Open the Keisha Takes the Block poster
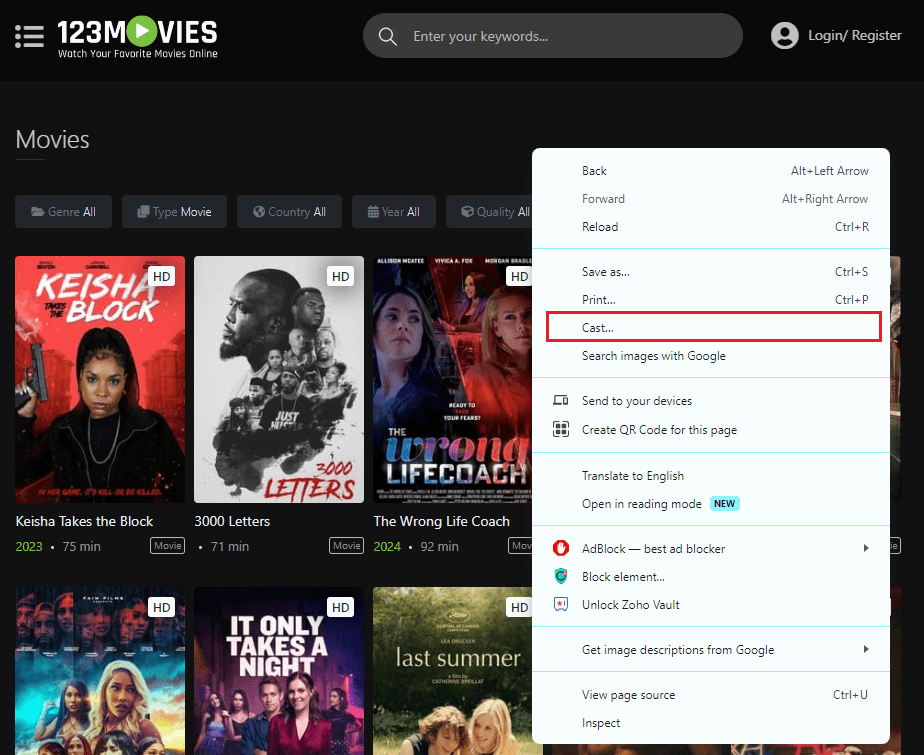924x755 pixels. pyautogui.click(x=100, y=380)
